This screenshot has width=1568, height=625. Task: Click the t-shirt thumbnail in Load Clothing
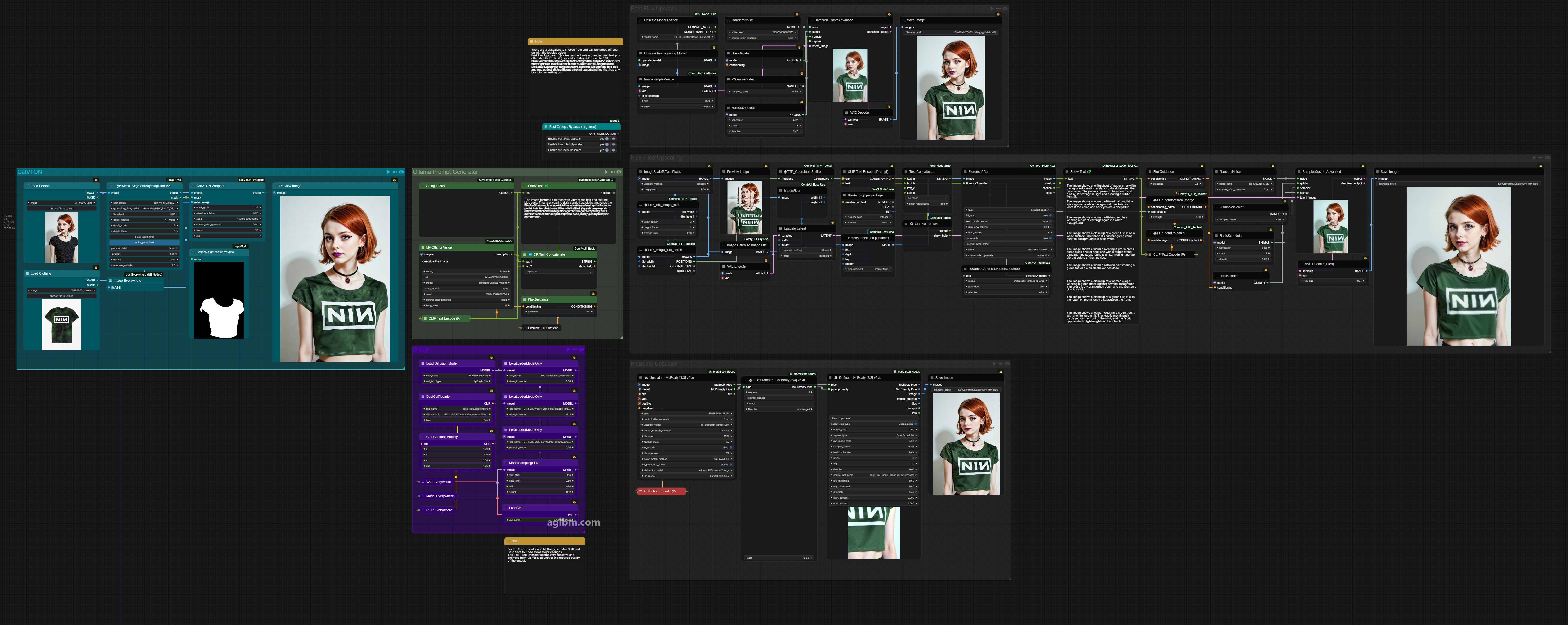point(62,325)
